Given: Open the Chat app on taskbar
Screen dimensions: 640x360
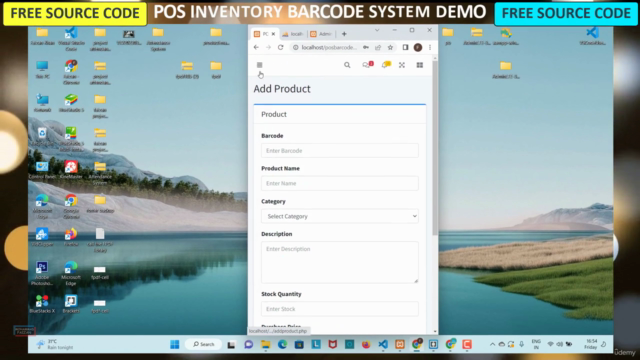Looking at the screenshot, I should (249, 344).
